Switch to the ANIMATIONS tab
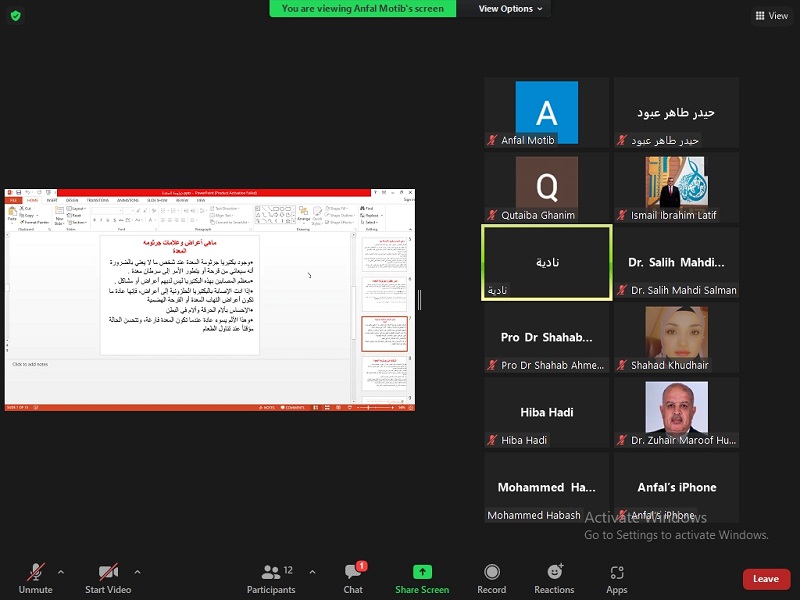800x600 pixels. [x=128, y=200]
